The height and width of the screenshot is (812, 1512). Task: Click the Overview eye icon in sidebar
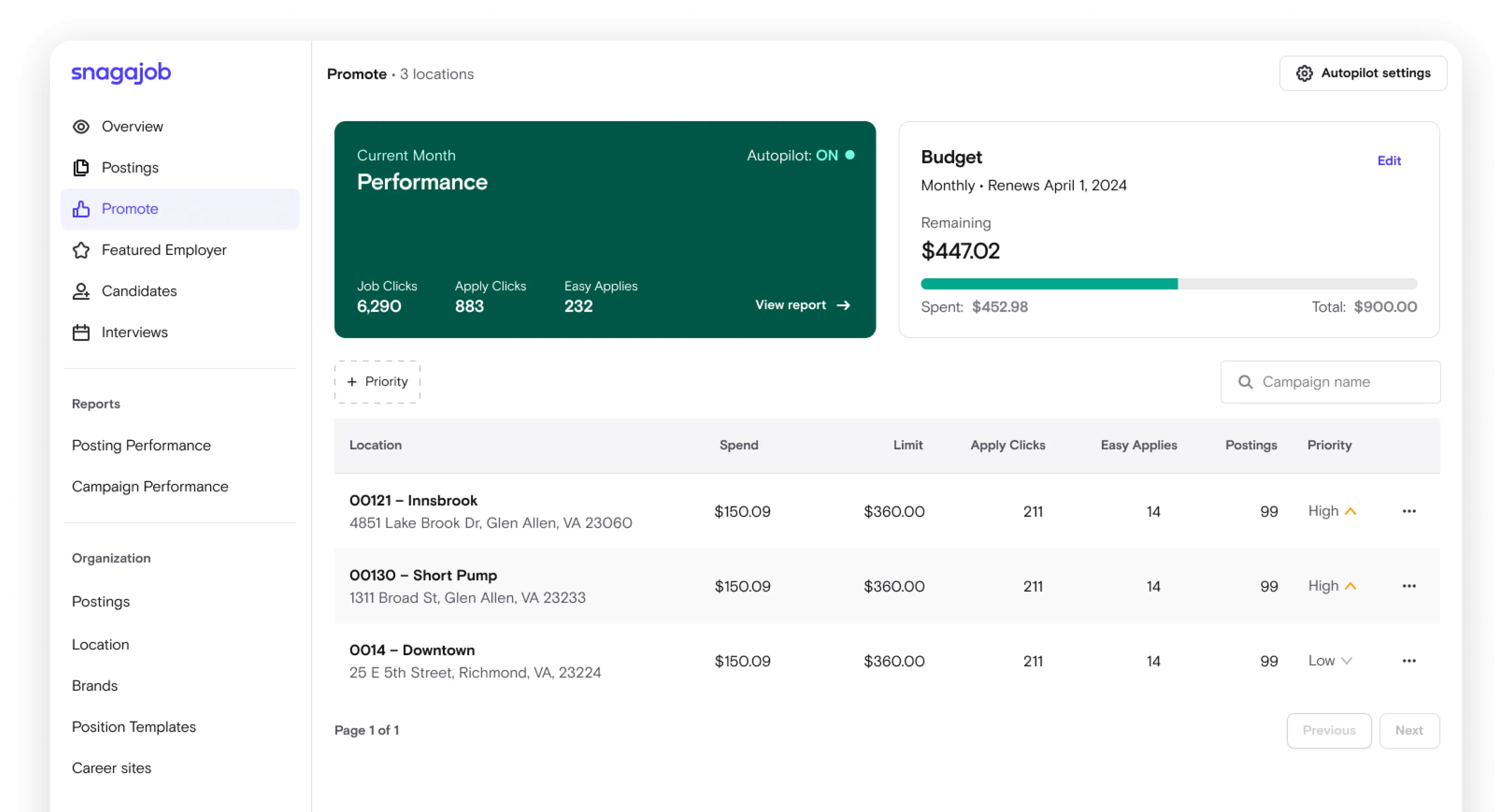pos(81,127)
